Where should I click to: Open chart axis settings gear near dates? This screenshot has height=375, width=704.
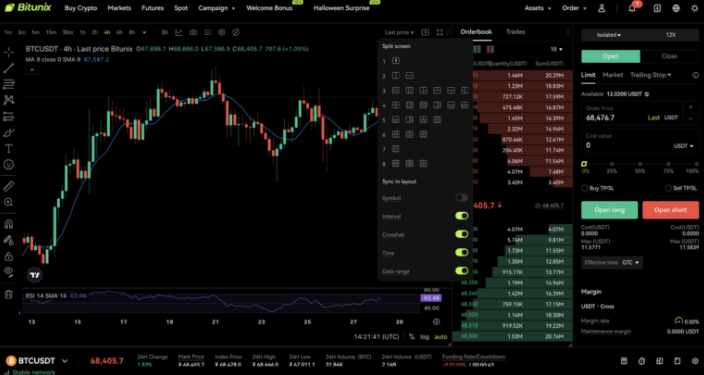pos(436,322)
